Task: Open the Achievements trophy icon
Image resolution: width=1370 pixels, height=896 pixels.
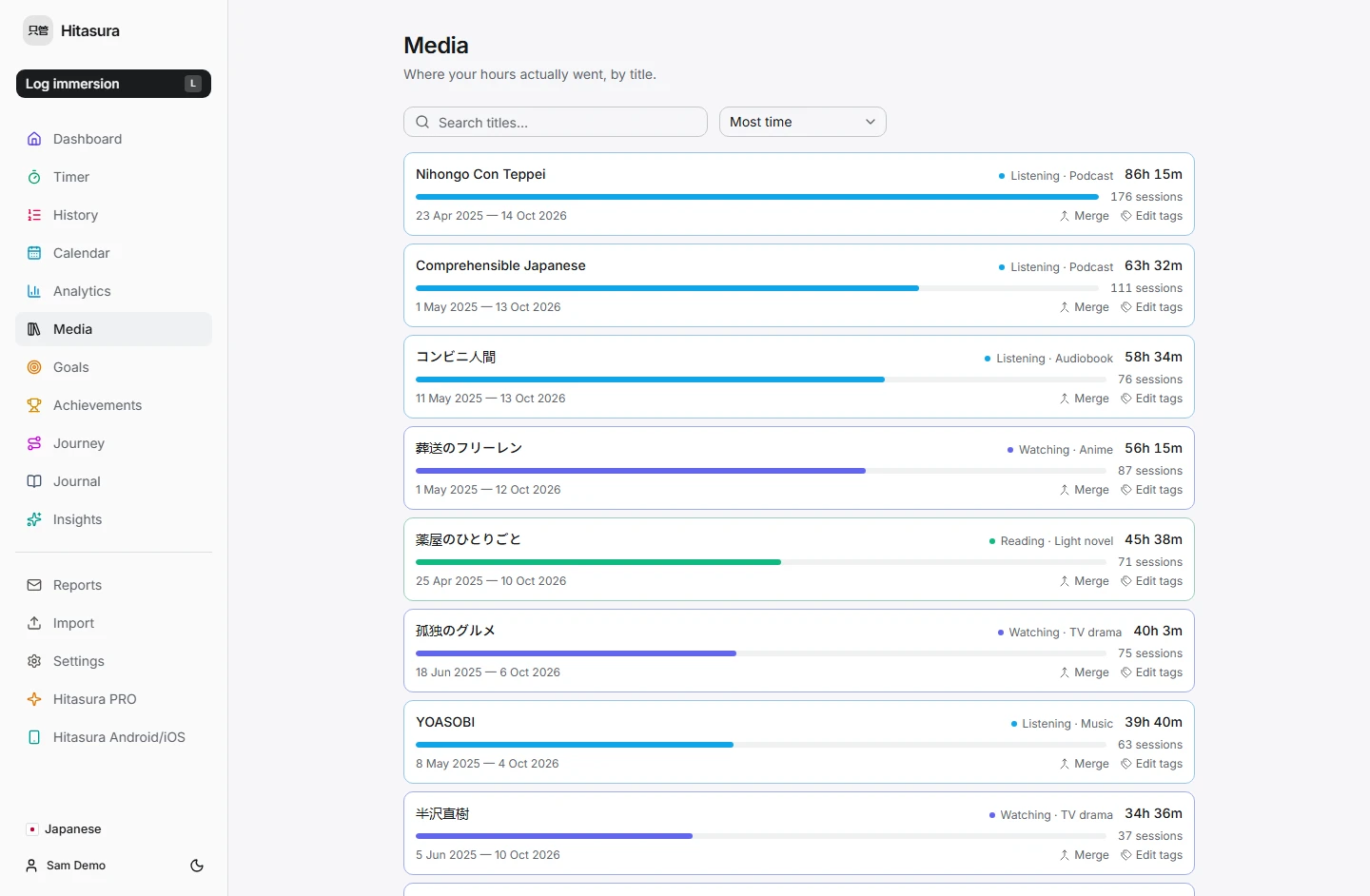Action: coord(34,405)
